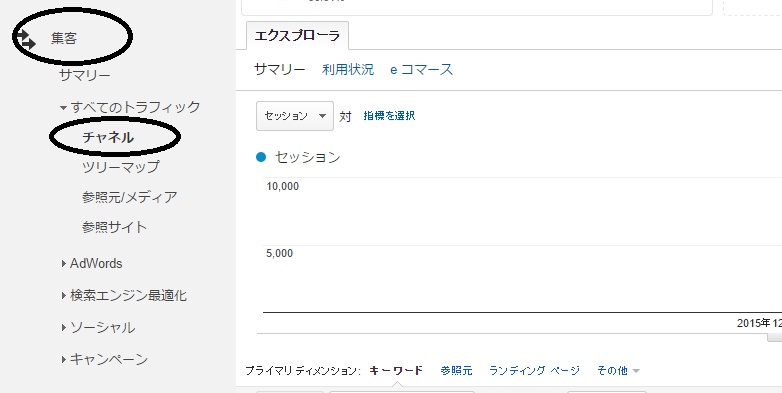Open the サマリー item under 集客
782x393 pixels.
[85, 76]
